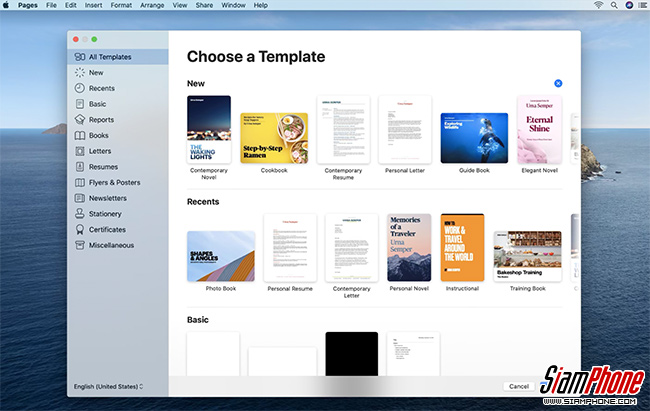Image resolution: width=650 pixels, height=411 pixels.
Task: Pick the Personal Letter template
Action: pos(405,129)
